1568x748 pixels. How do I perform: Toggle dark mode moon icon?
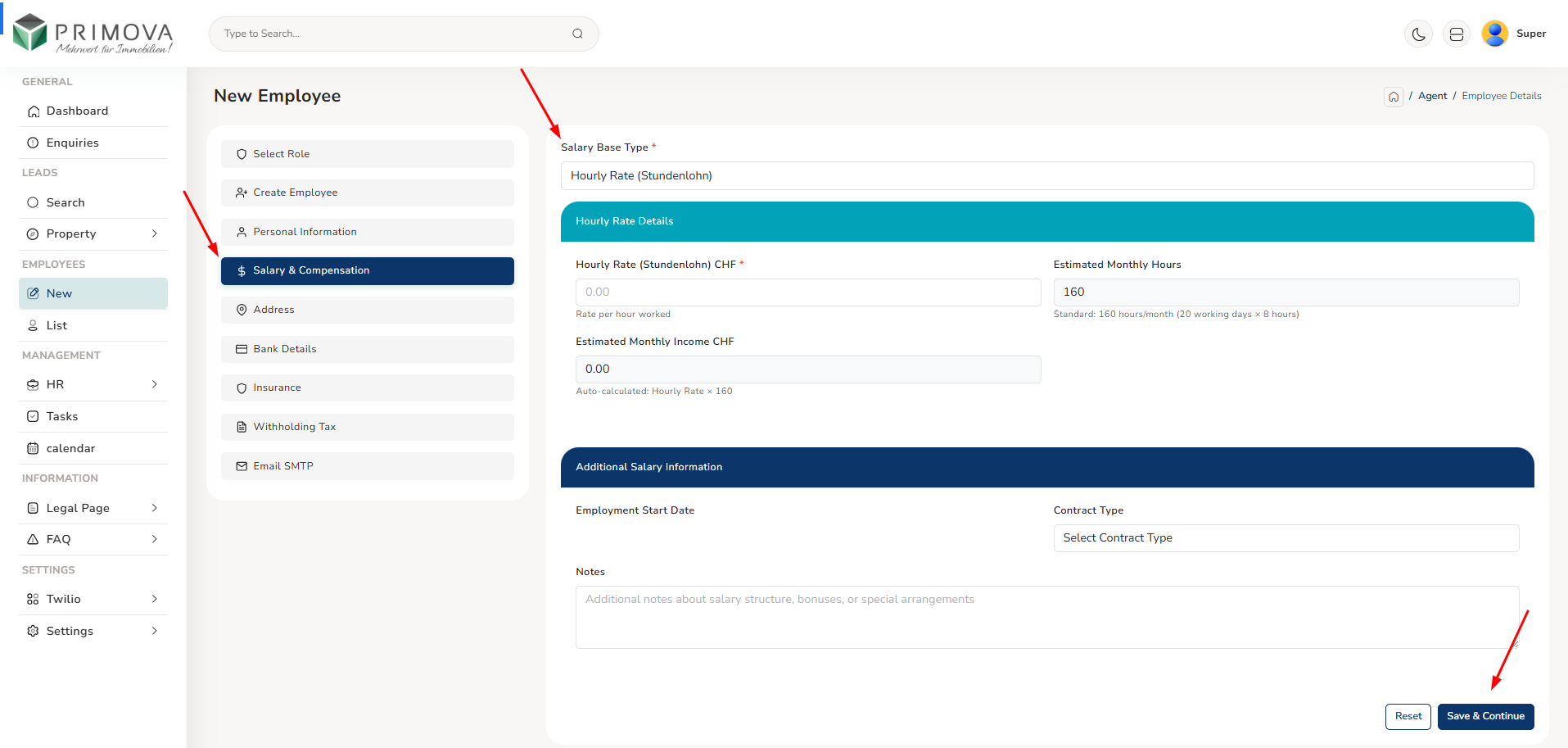tap(1418, 34)
